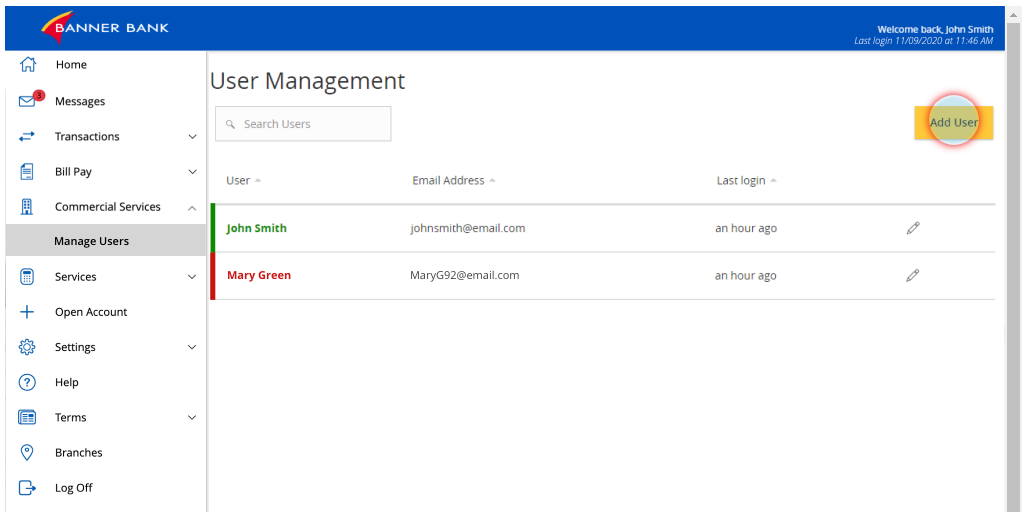1028x512 pixels.
Task: Click the Settings gear icon
Action: pos(27,347)
